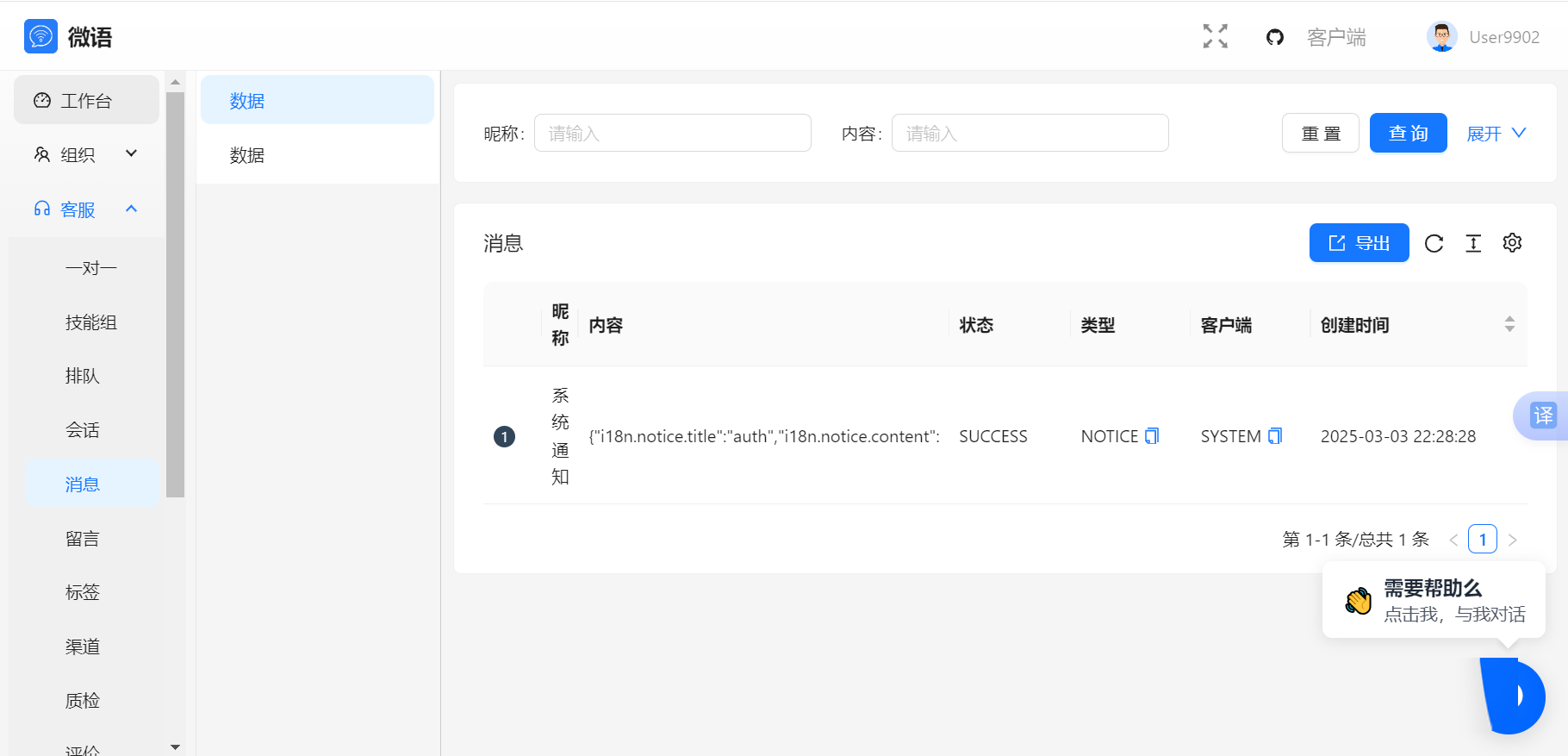
Task: Expand more filters with 展开
Action: [x=1496, y=134]
